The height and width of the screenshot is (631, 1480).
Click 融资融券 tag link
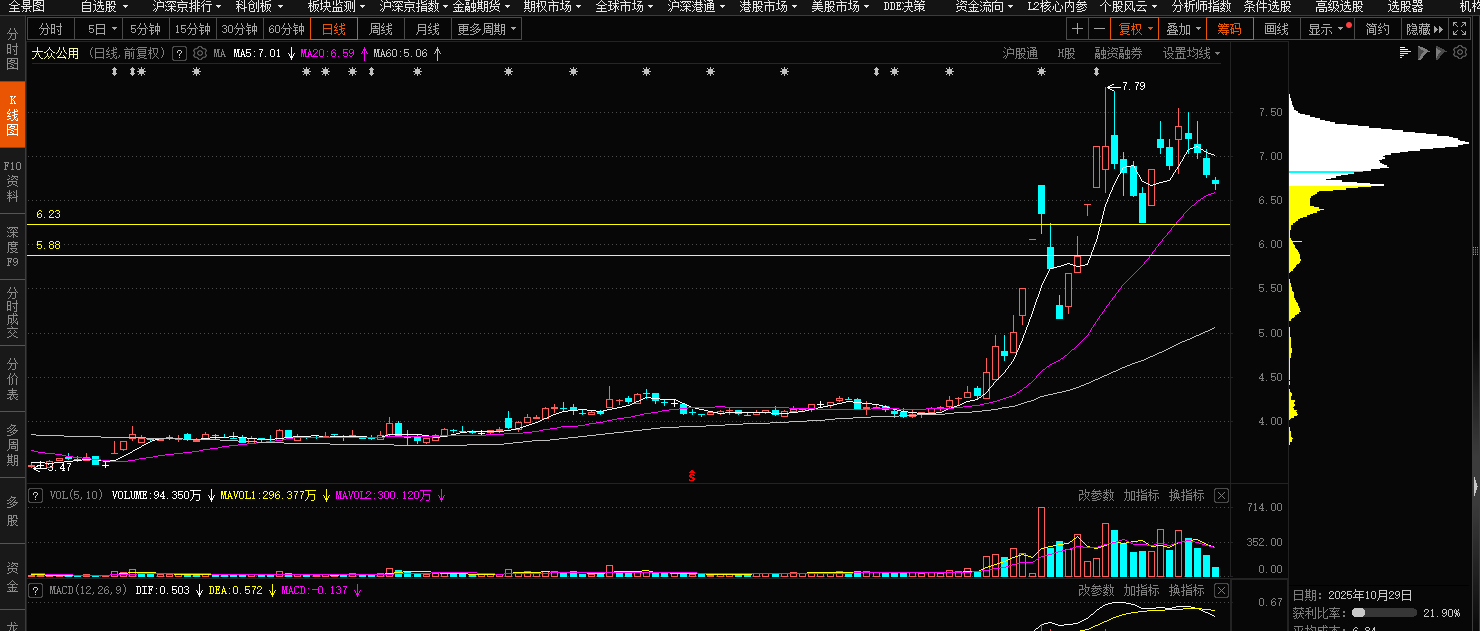1118,53
